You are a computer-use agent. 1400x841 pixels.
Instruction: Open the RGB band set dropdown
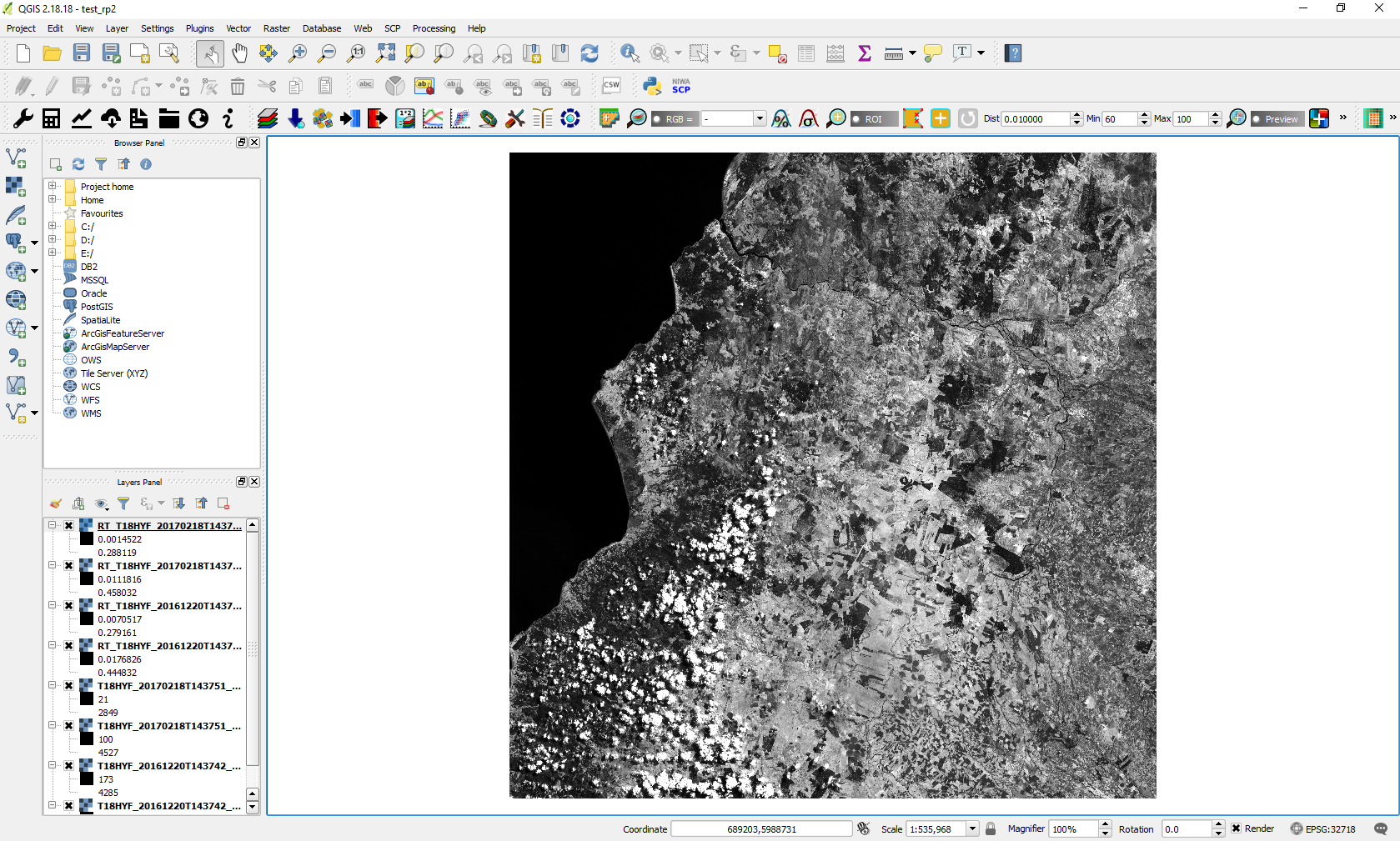click(x=759, y=119)
